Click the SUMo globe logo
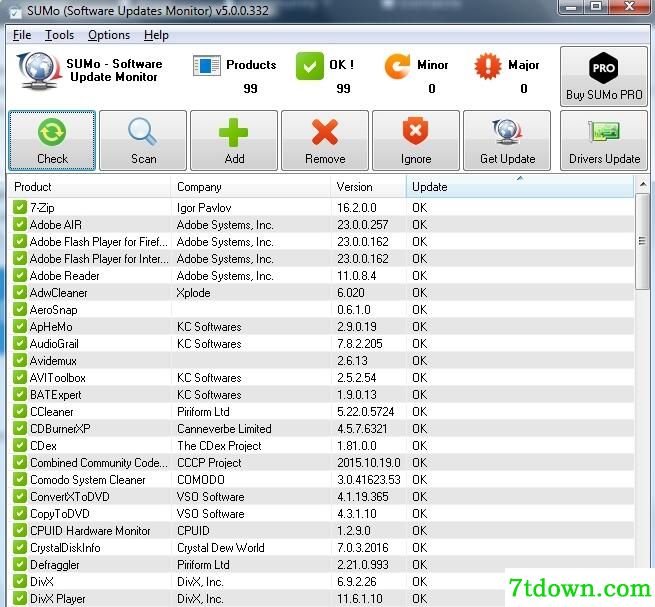 pos(39,70)
